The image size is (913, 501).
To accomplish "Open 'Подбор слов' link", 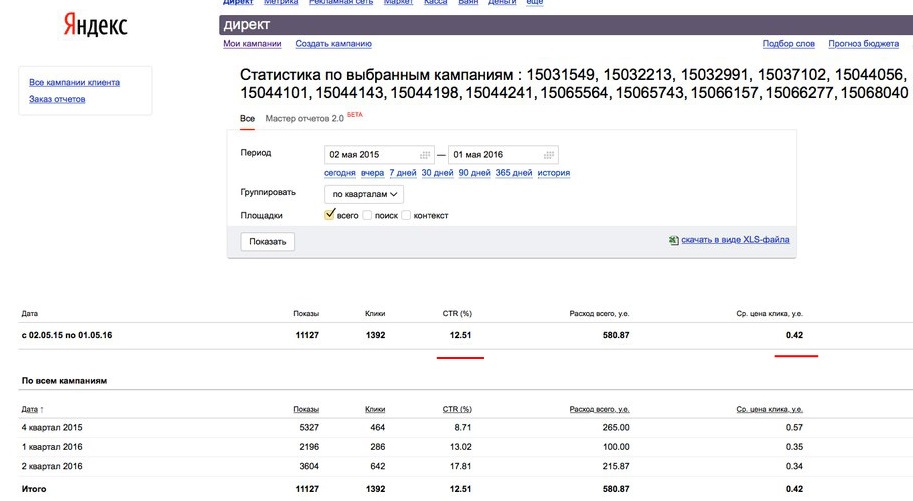I will click(x=788, y=44).
